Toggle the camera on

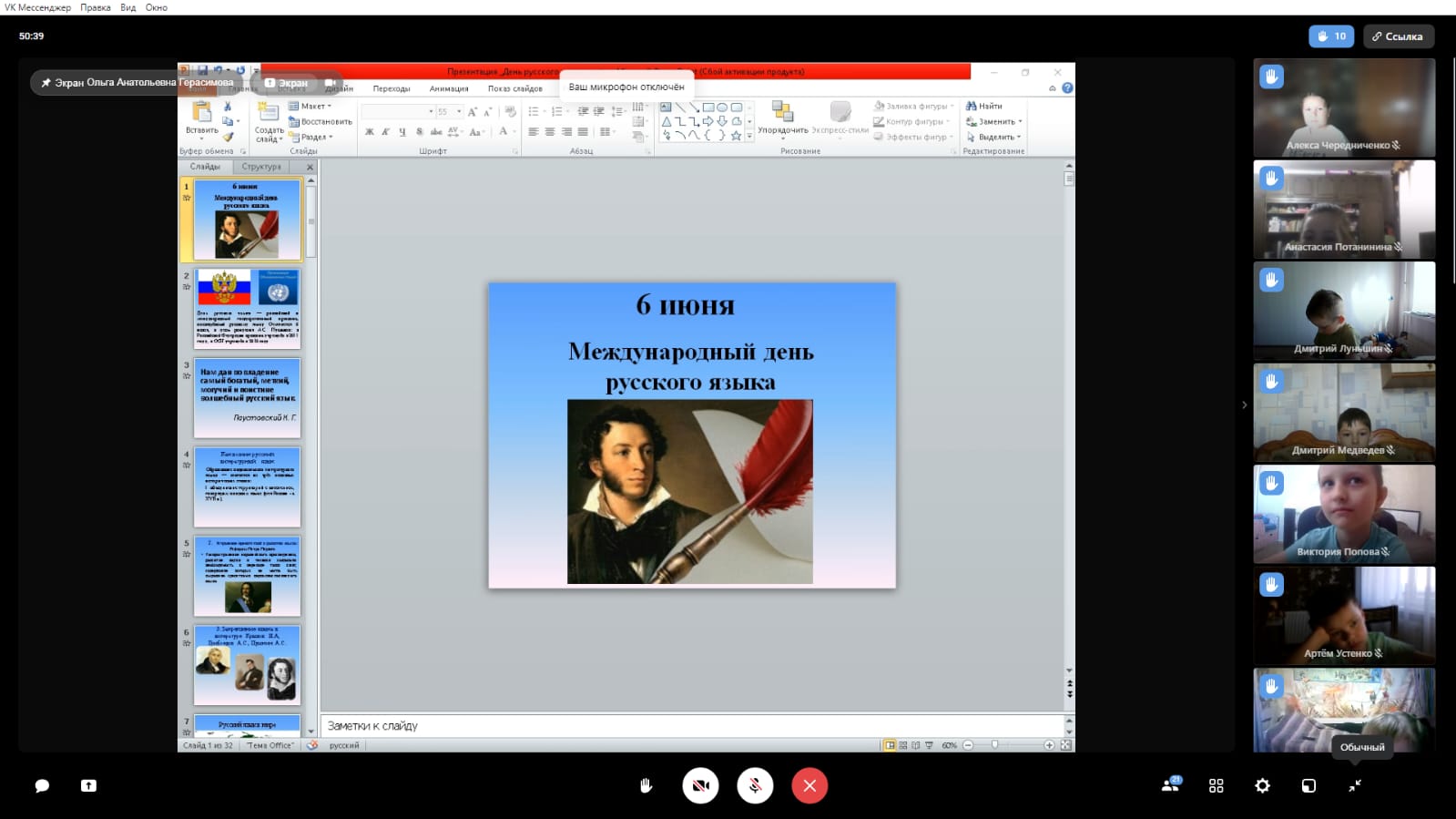700,785
